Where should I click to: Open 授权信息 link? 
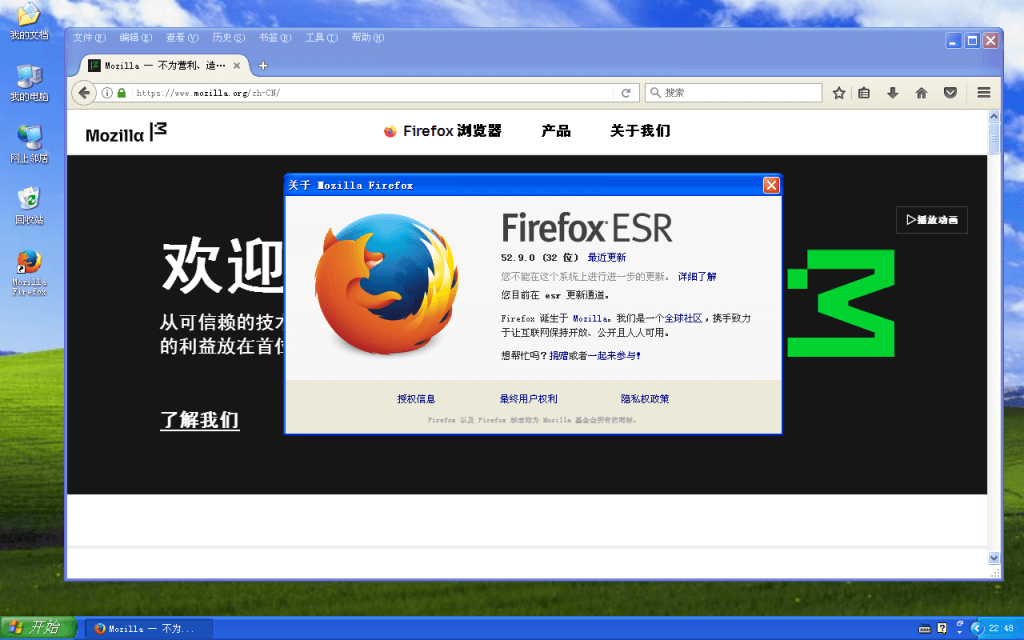(416, 399)
